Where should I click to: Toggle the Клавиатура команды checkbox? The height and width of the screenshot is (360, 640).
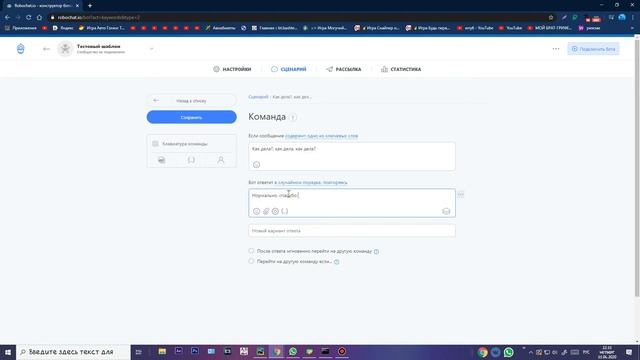click(x=155, y=144)
